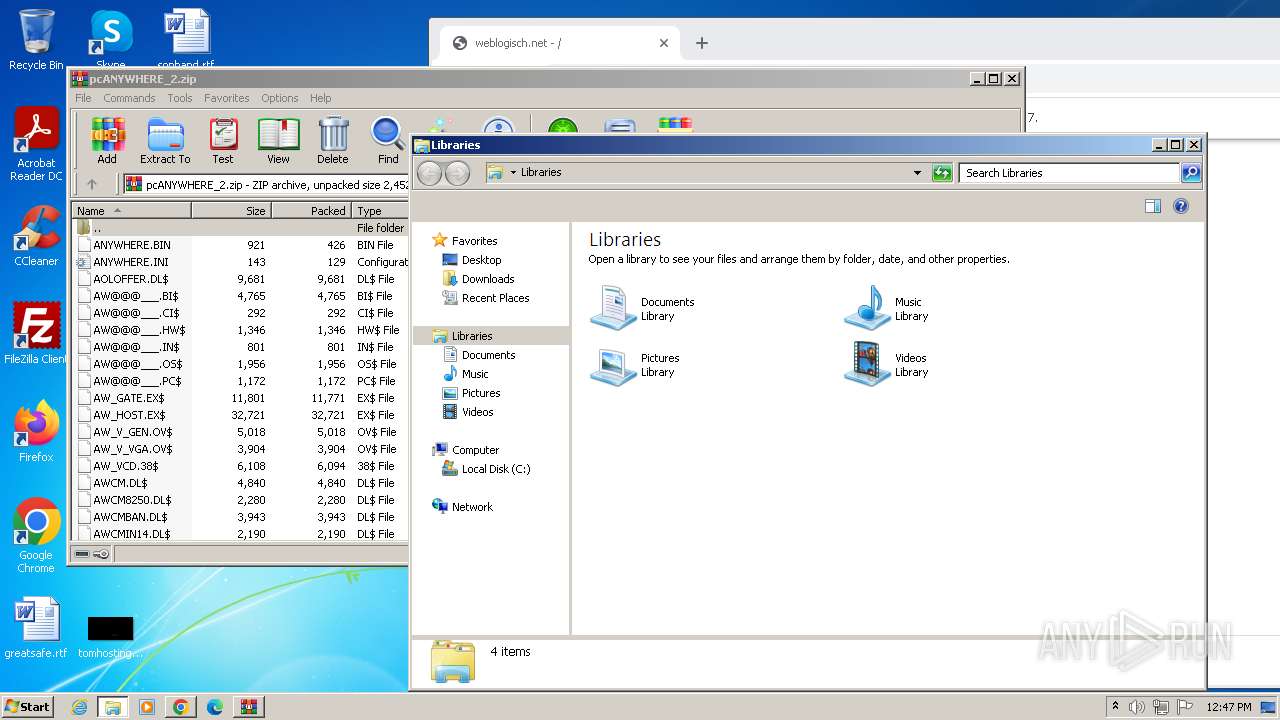The height and width of the screenshot is (720, 1280).
Task: Click the Add icon in WinRAR toolbar
Action: pos(107,140)
